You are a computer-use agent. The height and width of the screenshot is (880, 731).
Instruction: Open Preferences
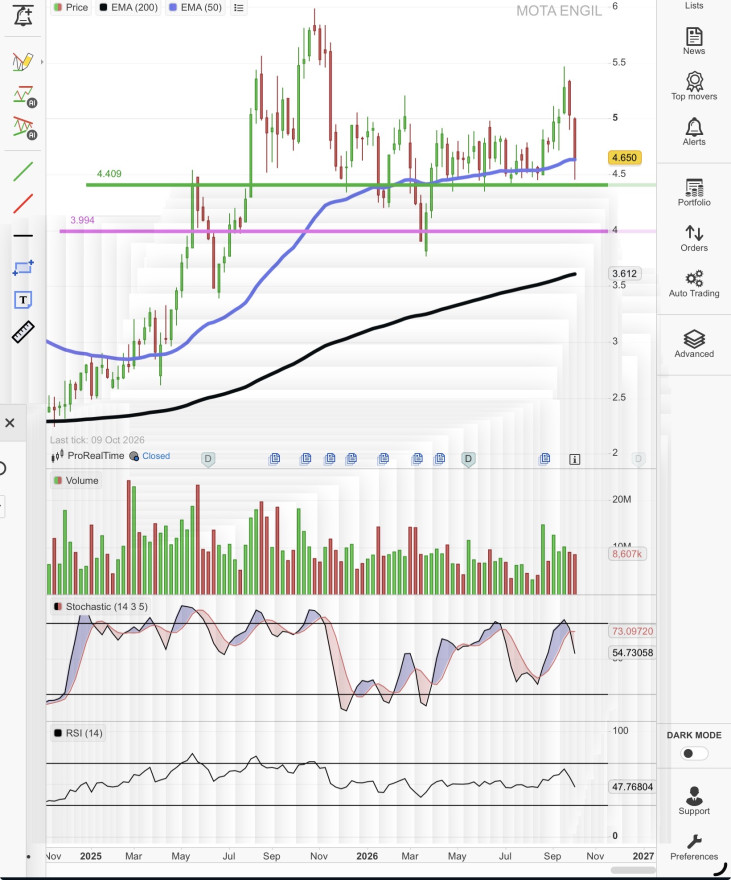(x=694, y=847)
